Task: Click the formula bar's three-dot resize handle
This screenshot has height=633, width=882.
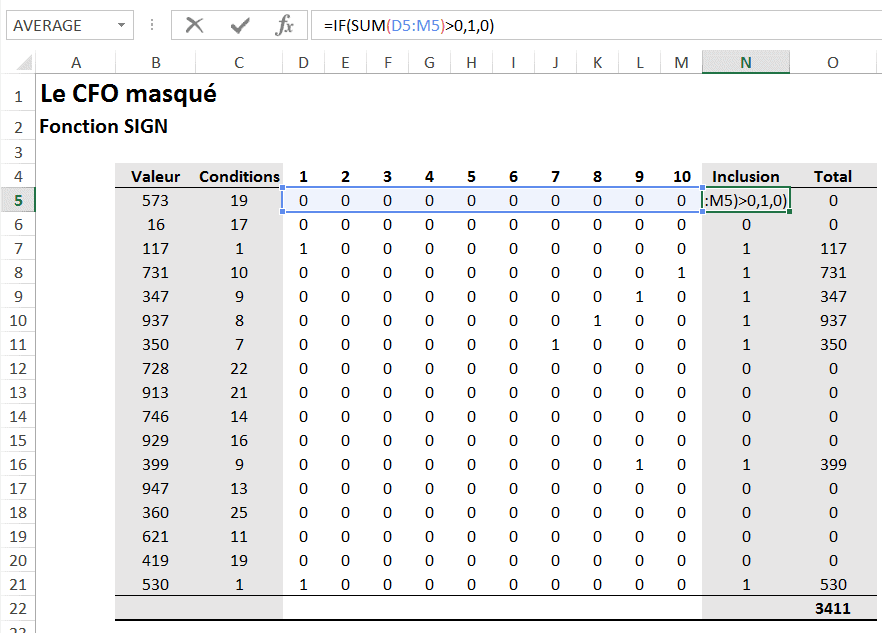Action: pyautogui.click(x=151, y=25)
